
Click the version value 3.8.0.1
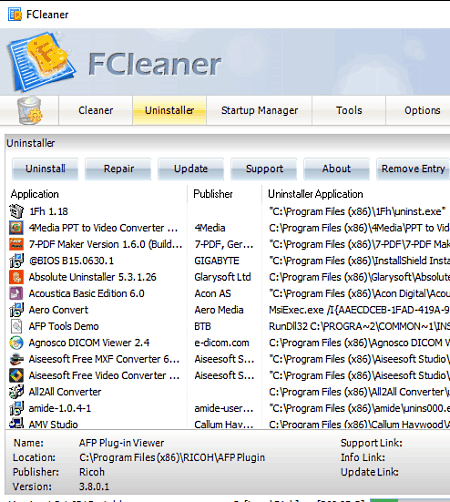[94, 487]
